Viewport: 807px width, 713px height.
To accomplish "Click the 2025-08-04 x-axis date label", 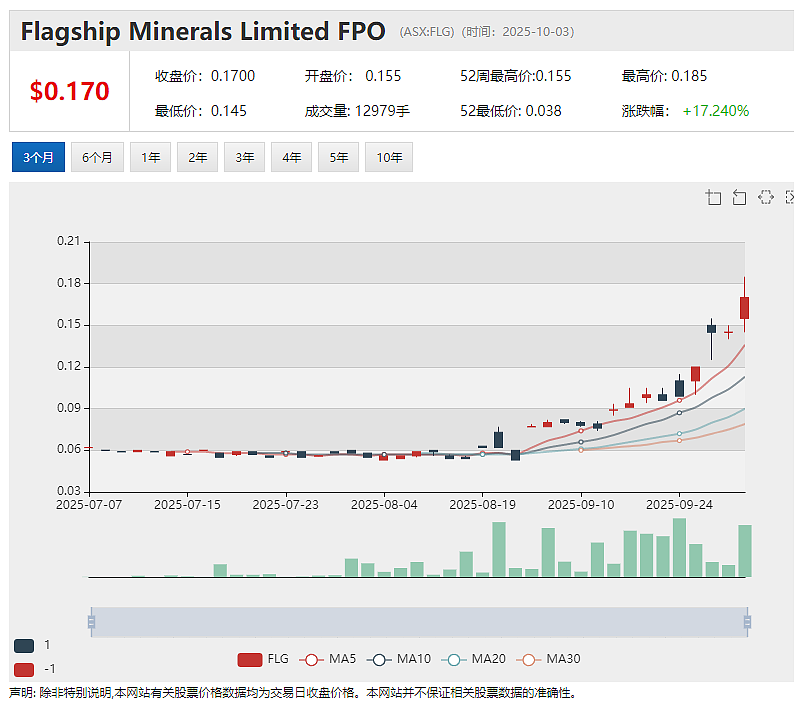I will [384, 505].
